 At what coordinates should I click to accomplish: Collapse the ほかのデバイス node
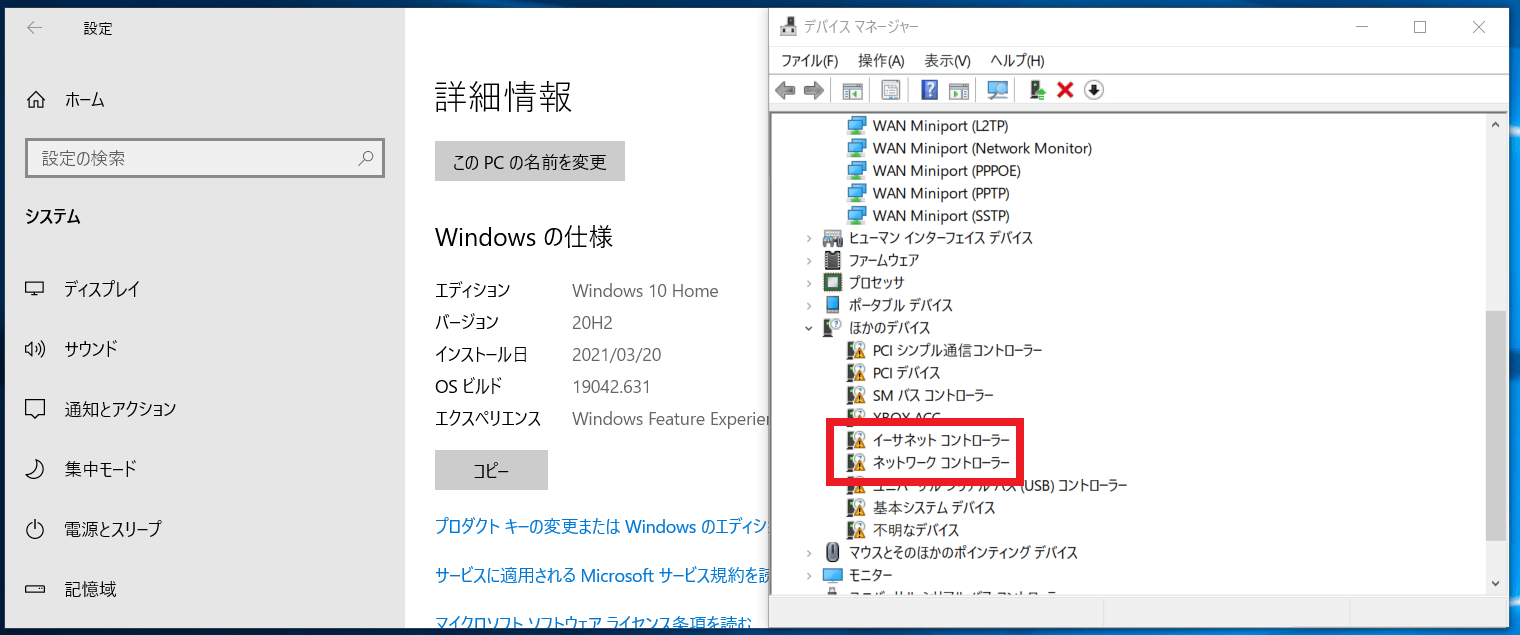pyautogui.click(x=809, y=327)
